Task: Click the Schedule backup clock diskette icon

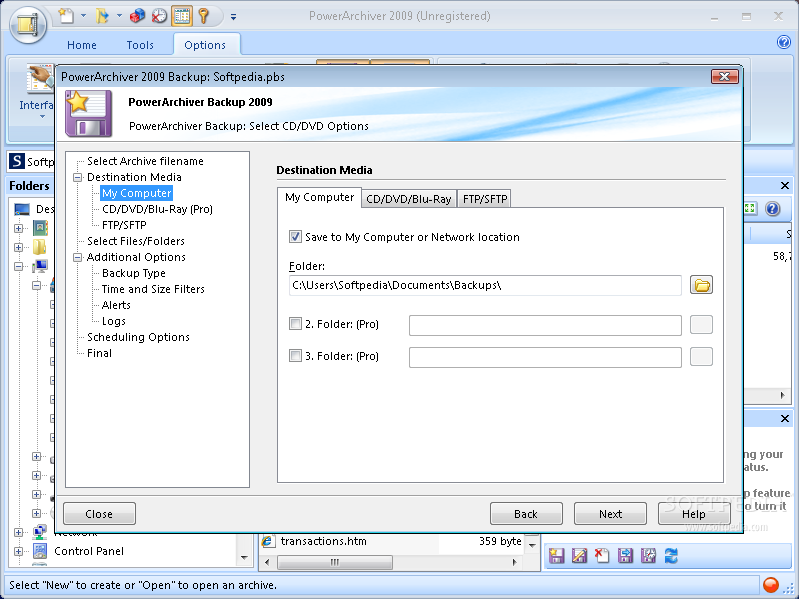Action: pos(648,556)
